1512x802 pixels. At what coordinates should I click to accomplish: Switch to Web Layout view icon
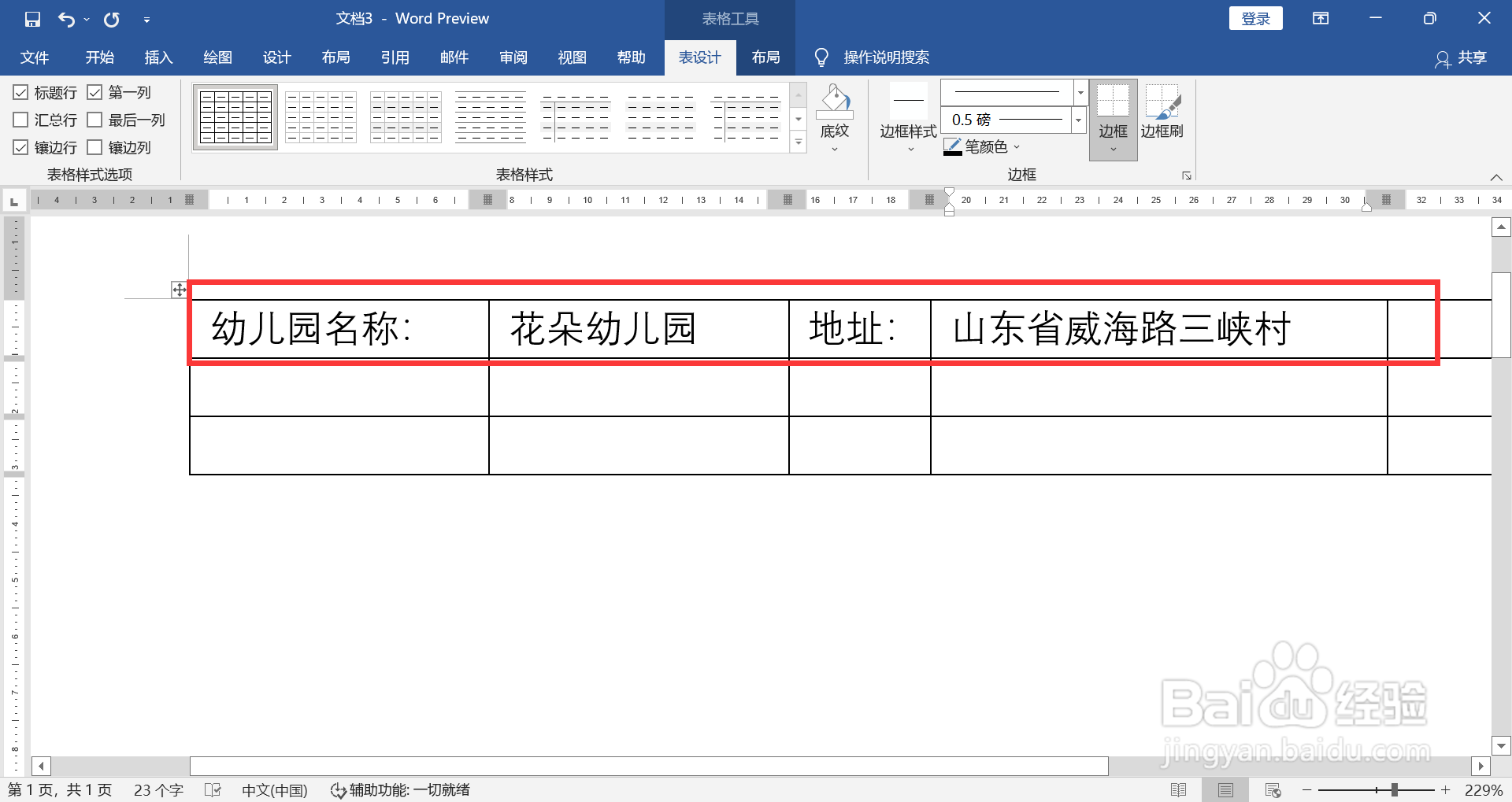click(1273, 789)
